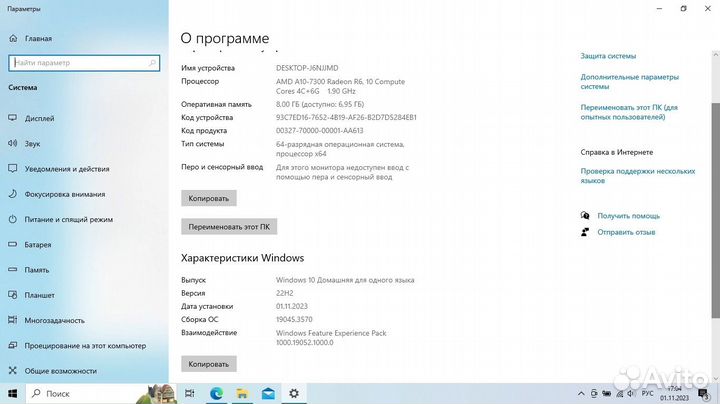Open the Mail app from taskbar
The width and height of the screenshot is (720, 404).
pos(268,393)
